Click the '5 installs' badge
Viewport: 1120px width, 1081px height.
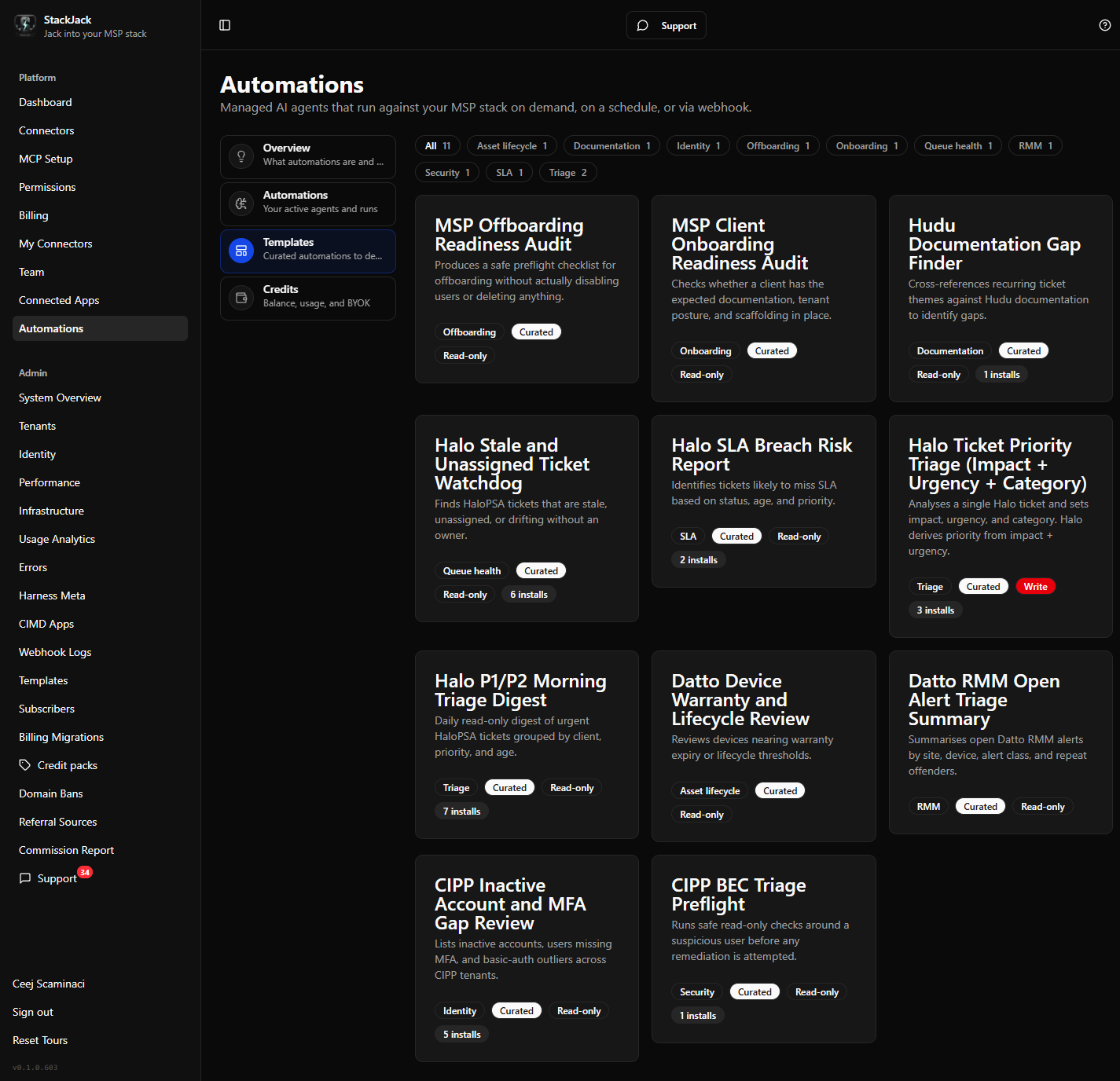[461, 1034]
